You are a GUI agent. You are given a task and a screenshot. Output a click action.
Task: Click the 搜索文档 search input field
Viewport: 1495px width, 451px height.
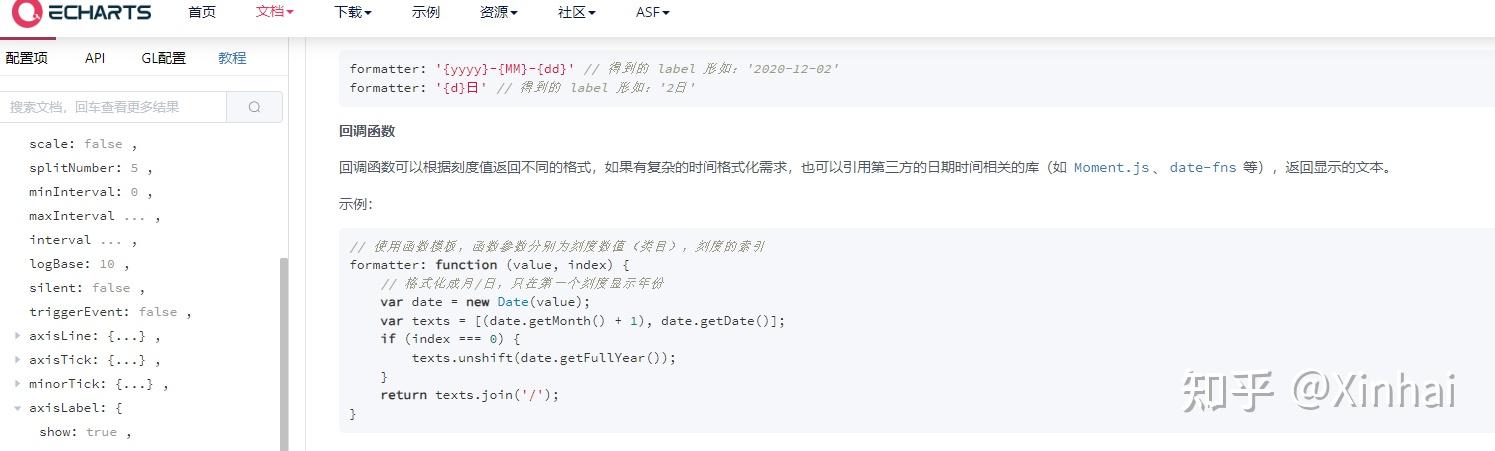click(114, 107)
